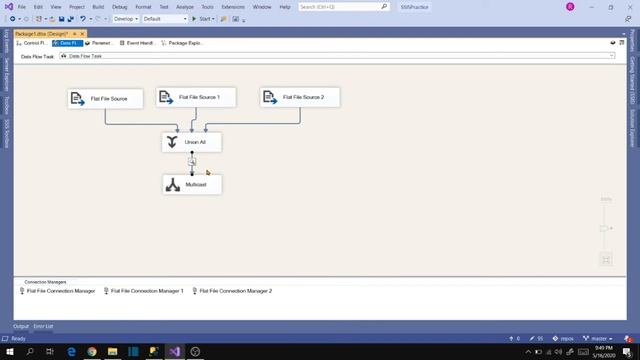Open the Windows Start menu
The width and height of the screenshot is (640, 360).
9,351
